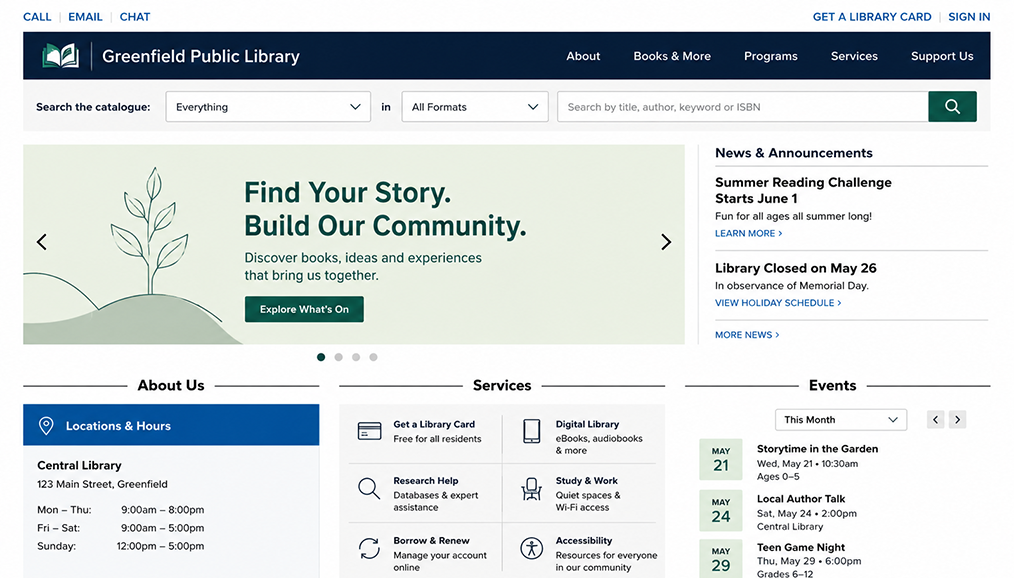
Task: Select the first carousel dot
Action: [321, 357]
